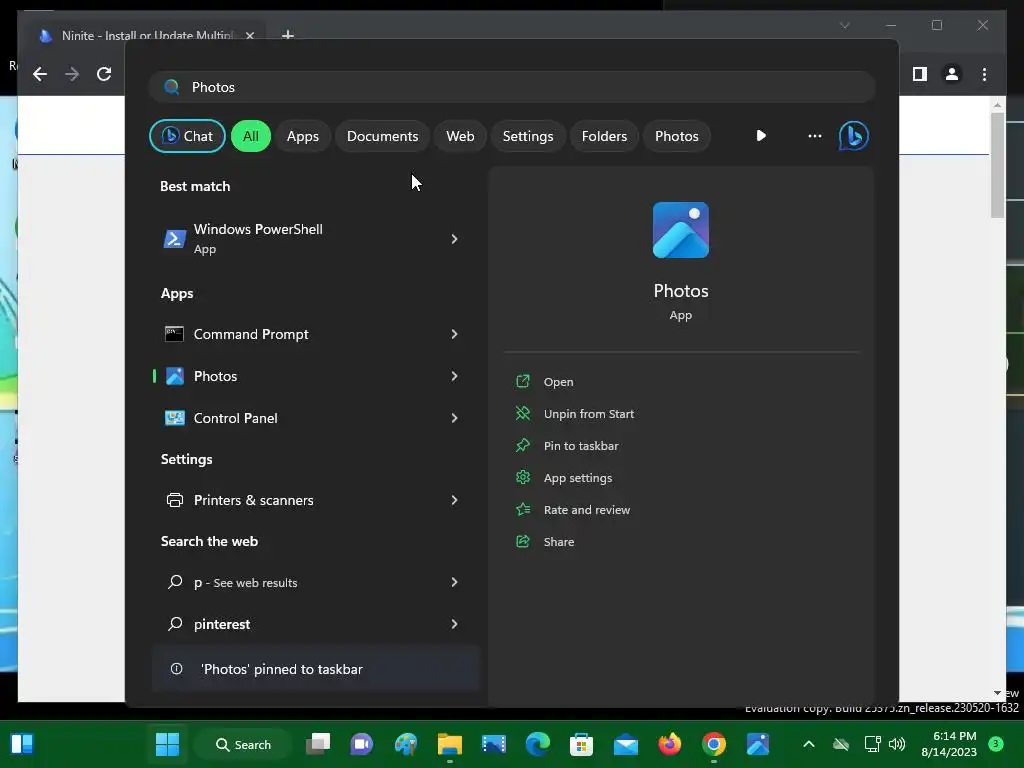
Task: Click "'Photos' pinned to taskbar" notice
Action: pos(316,669)
